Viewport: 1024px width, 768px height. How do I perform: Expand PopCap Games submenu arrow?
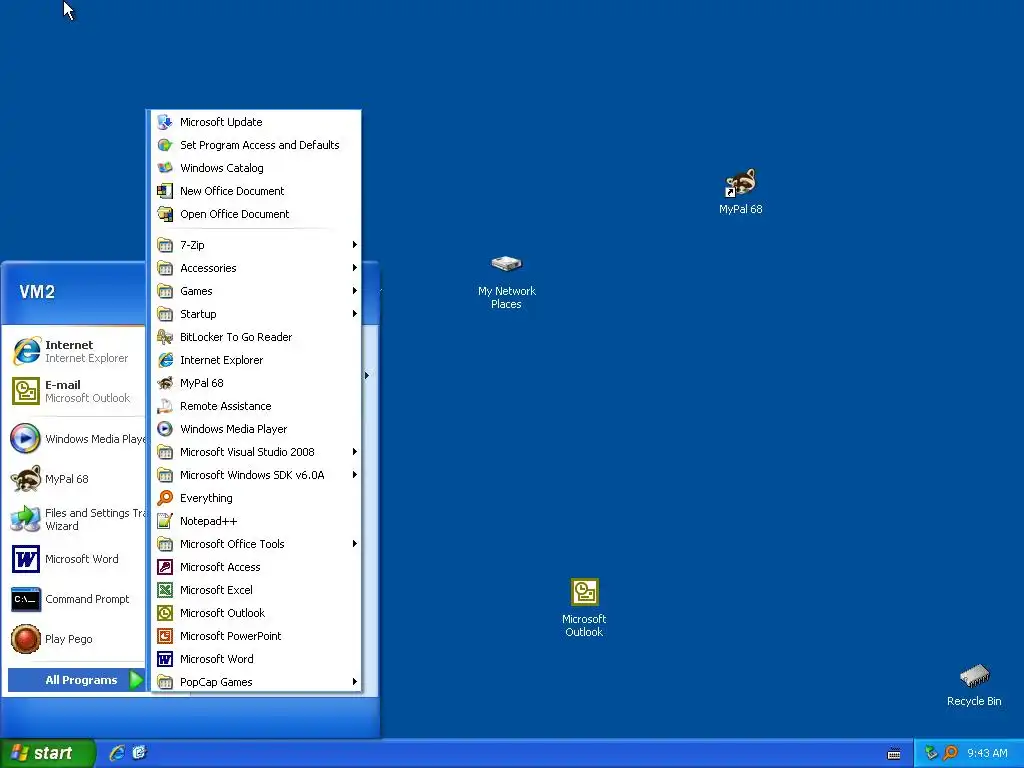(x=355, y=682)
